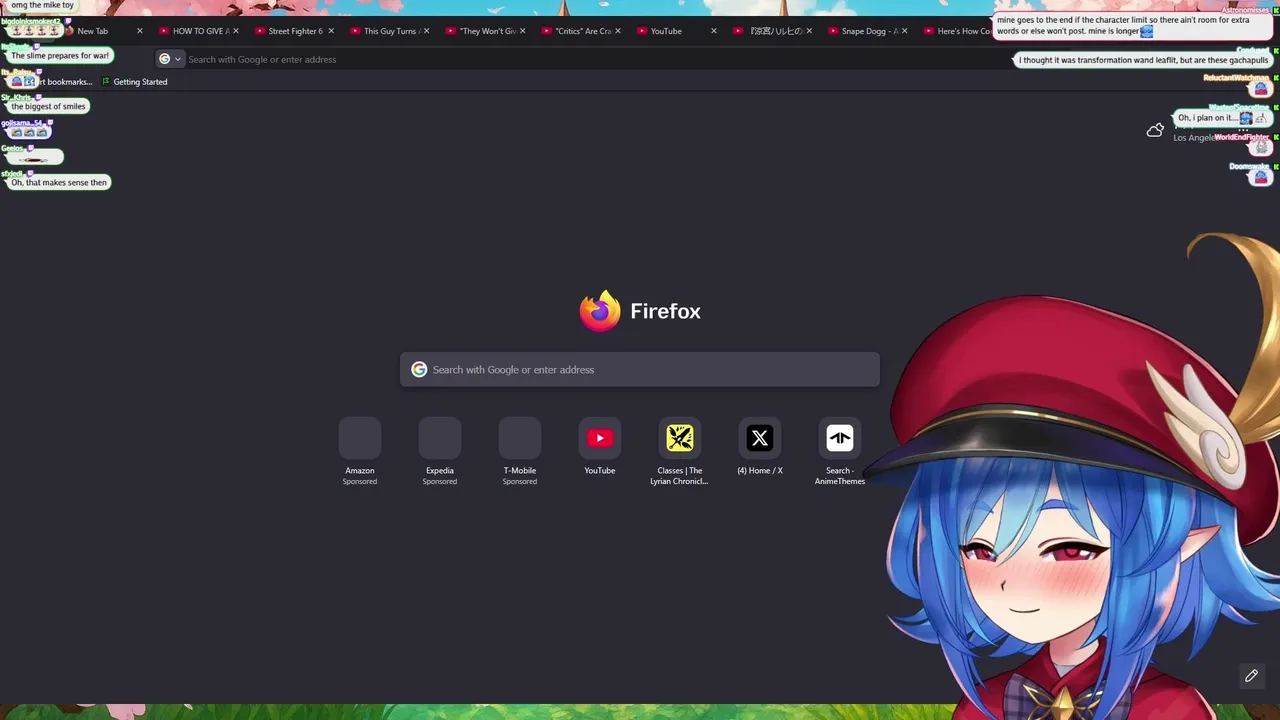Open the Snape Dogg tab

click(x=868, y=31)
